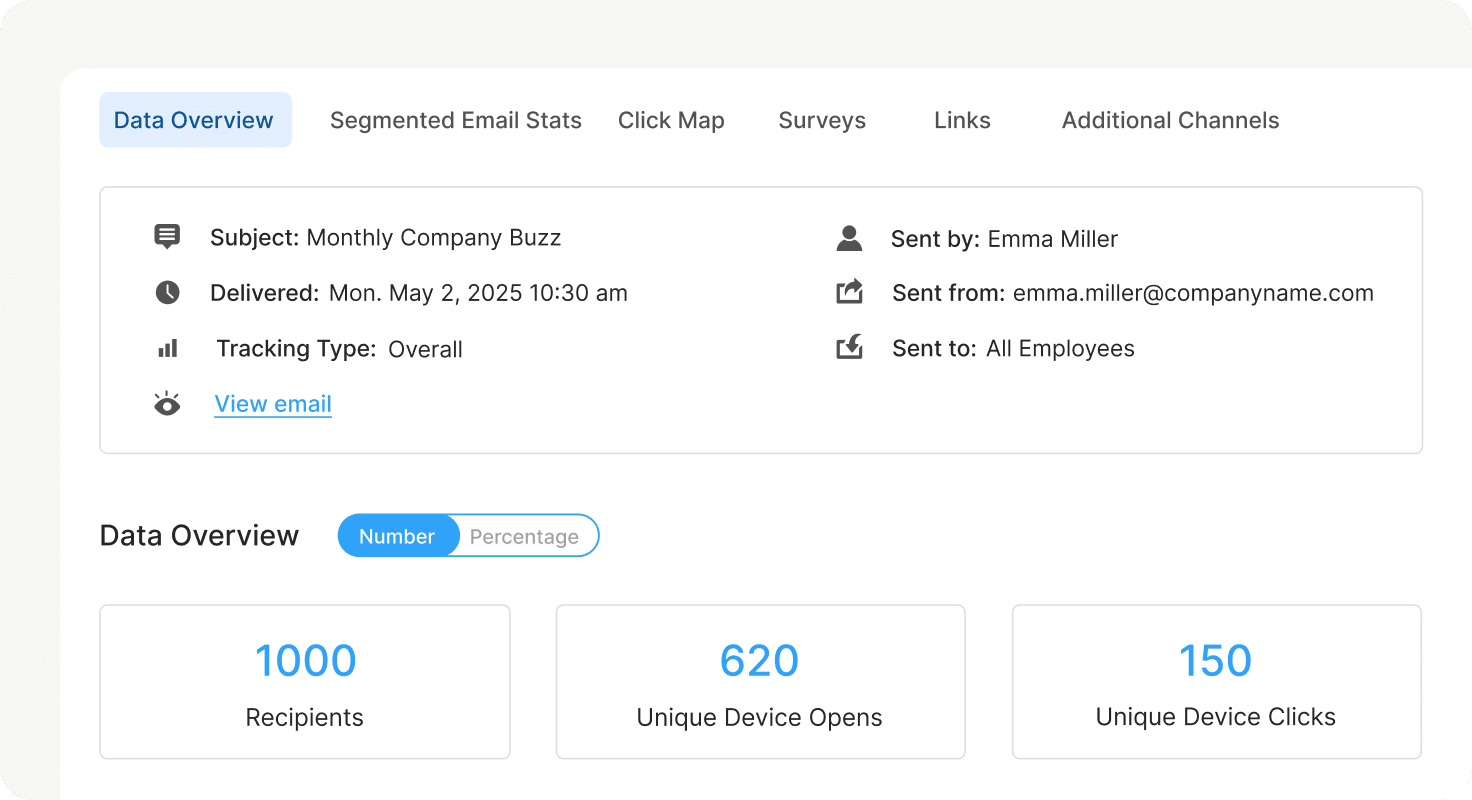The height and width of the screenshot is (800, 1472).
Task: Switch to the Click Map tab
Action: (x=671, y=120)
